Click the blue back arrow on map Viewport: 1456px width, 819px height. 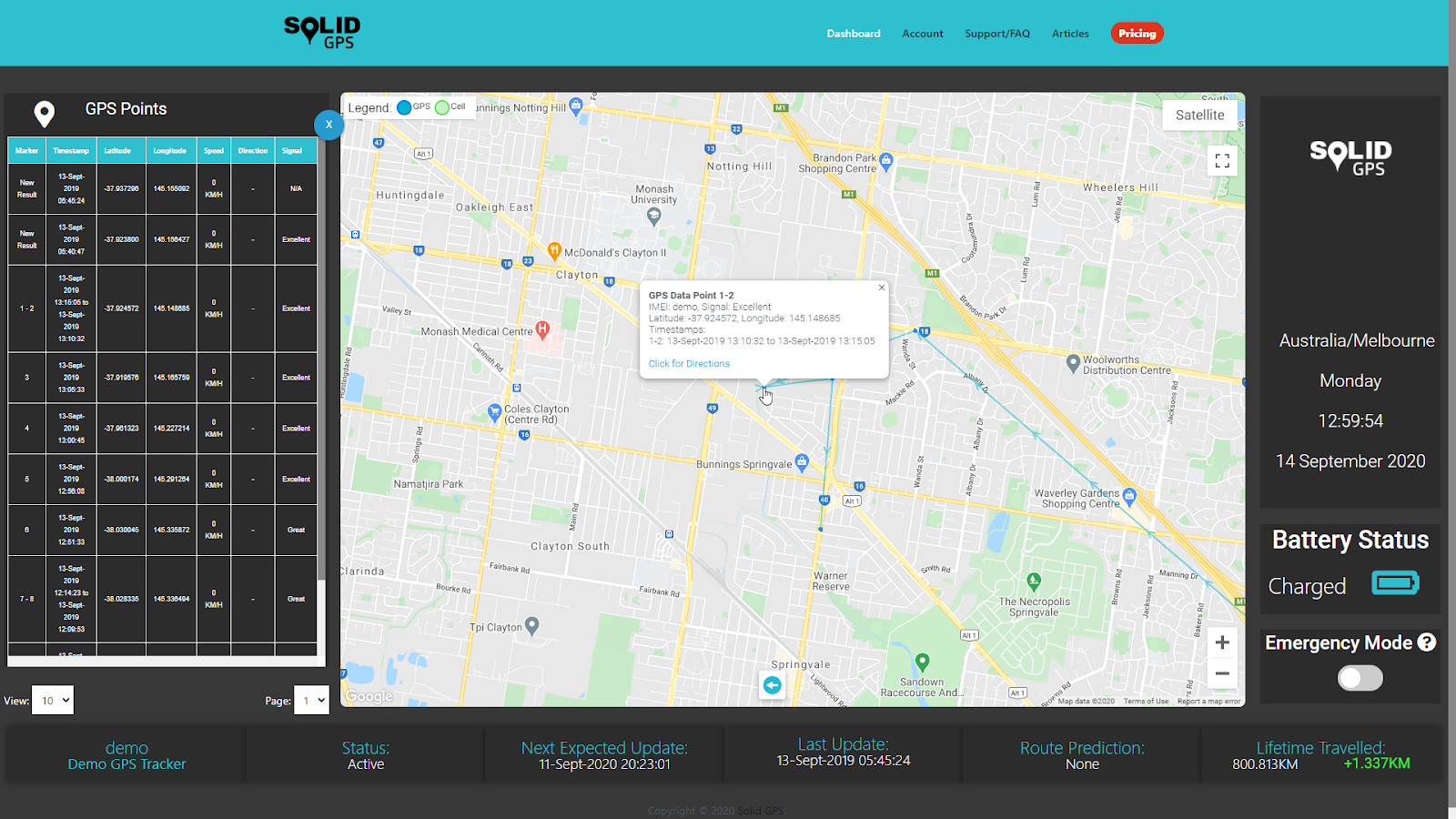click(772, 685)
